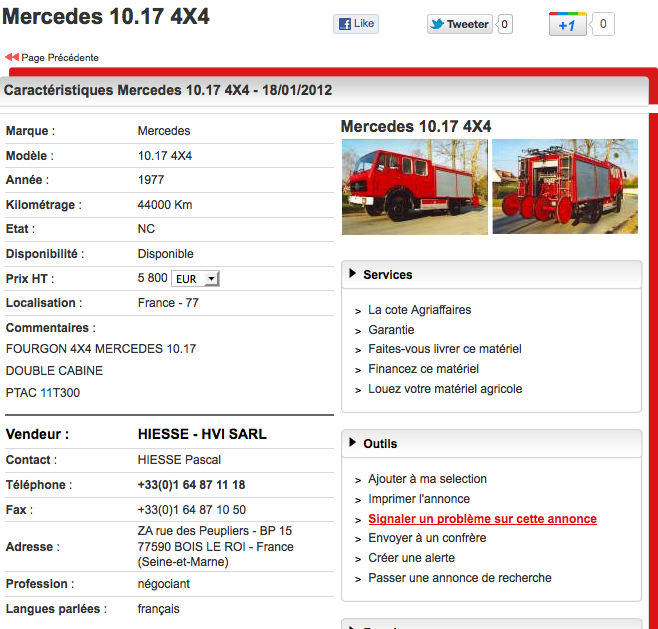Click Louez votre matériel agricole
This screenshot has height=629, width=658.
pyautogui.click(x=445, y=389)
